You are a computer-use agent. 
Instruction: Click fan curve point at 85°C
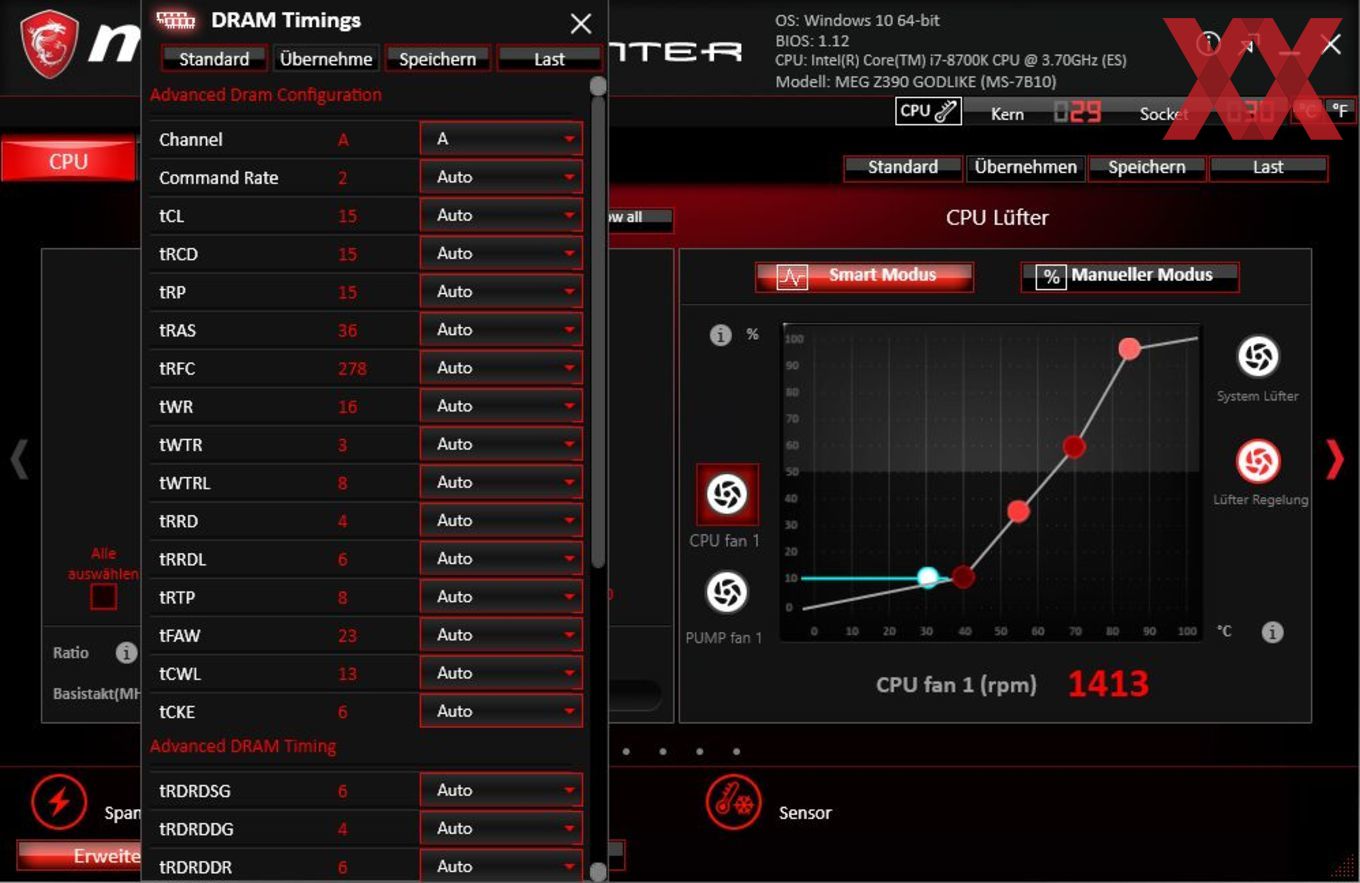[1129, 349]
